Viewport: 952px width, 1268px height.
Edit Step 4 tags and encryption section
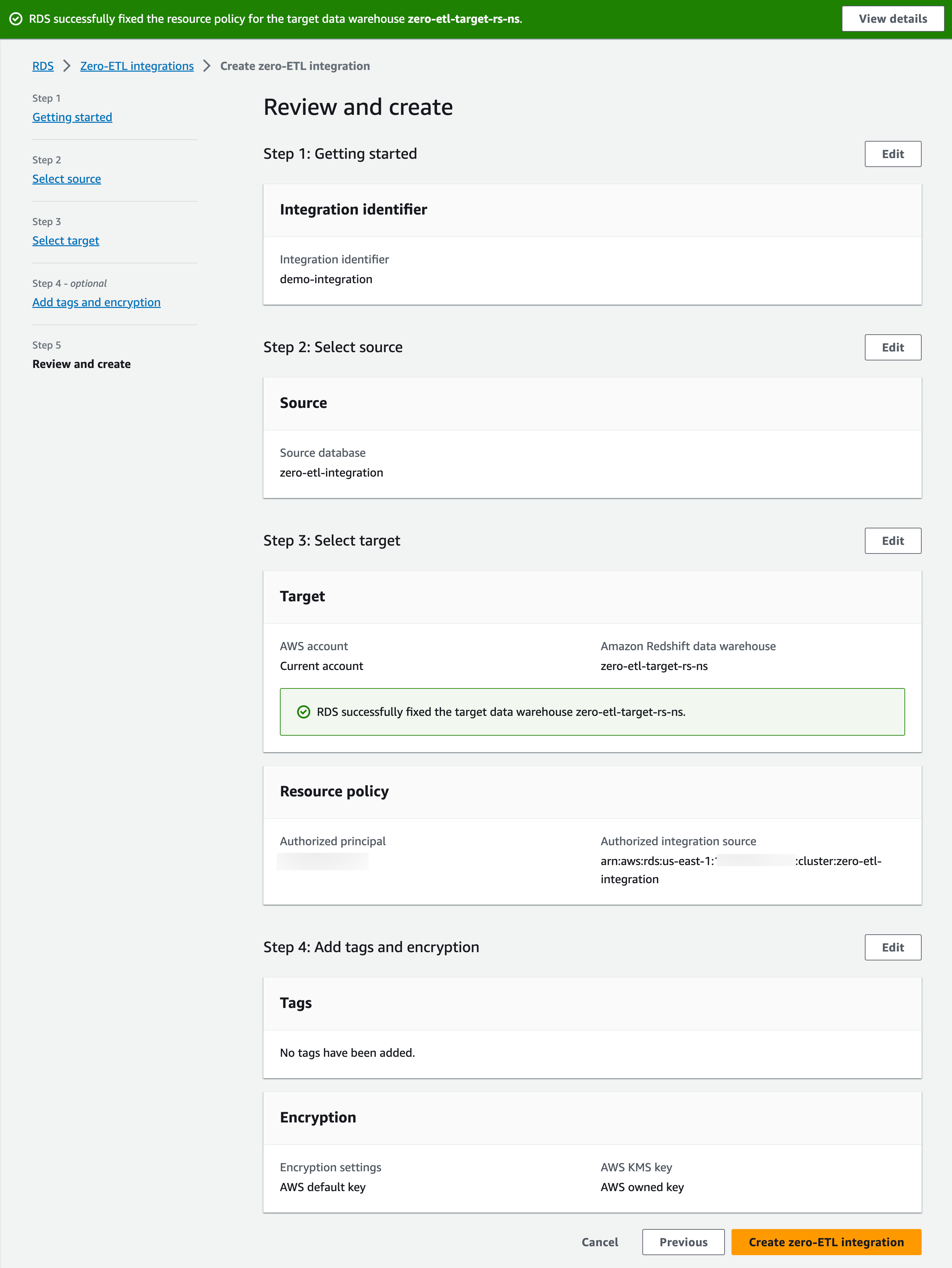(x=892, y=948)
